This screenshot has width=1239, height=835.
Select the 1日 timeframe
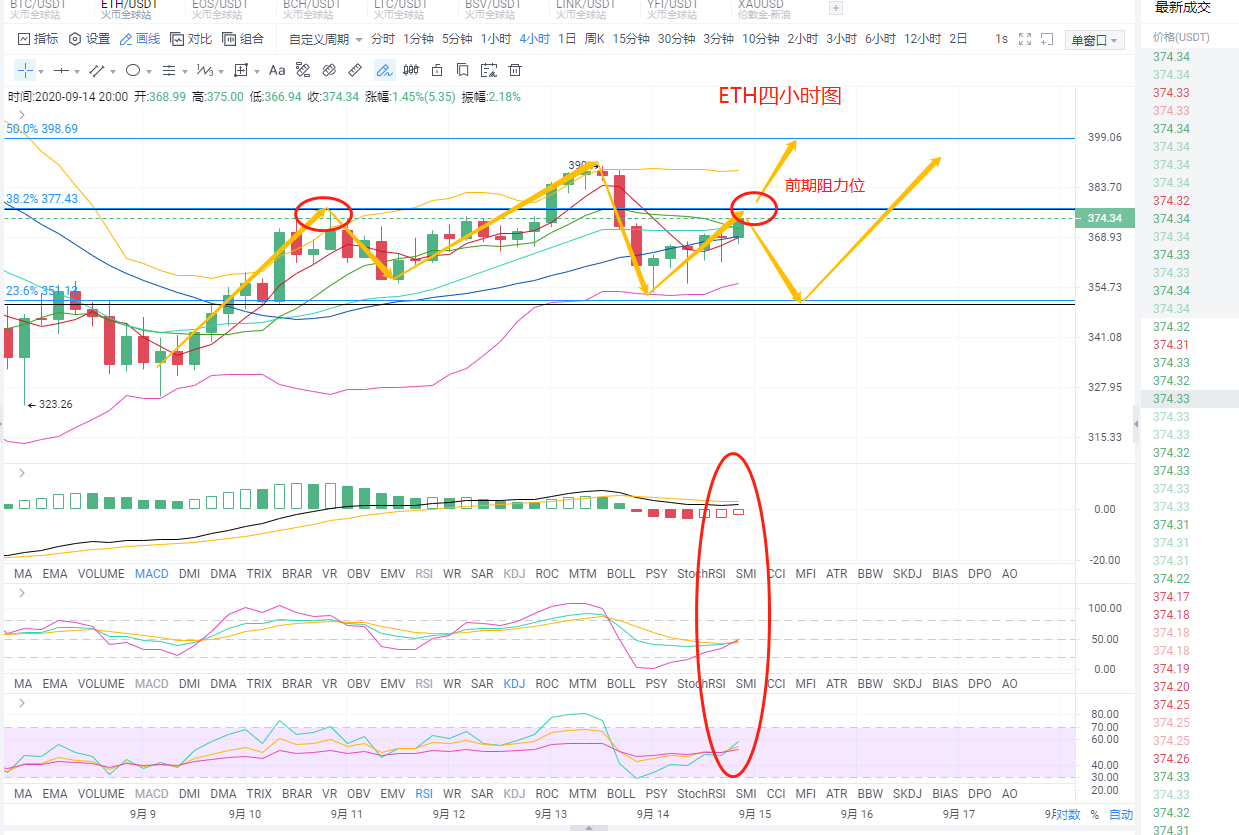566,39
